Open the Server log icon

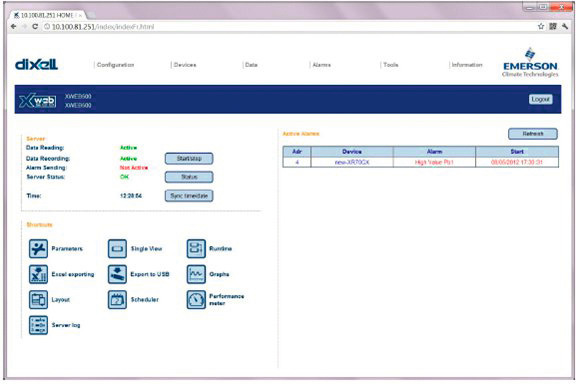click(38, 325)
